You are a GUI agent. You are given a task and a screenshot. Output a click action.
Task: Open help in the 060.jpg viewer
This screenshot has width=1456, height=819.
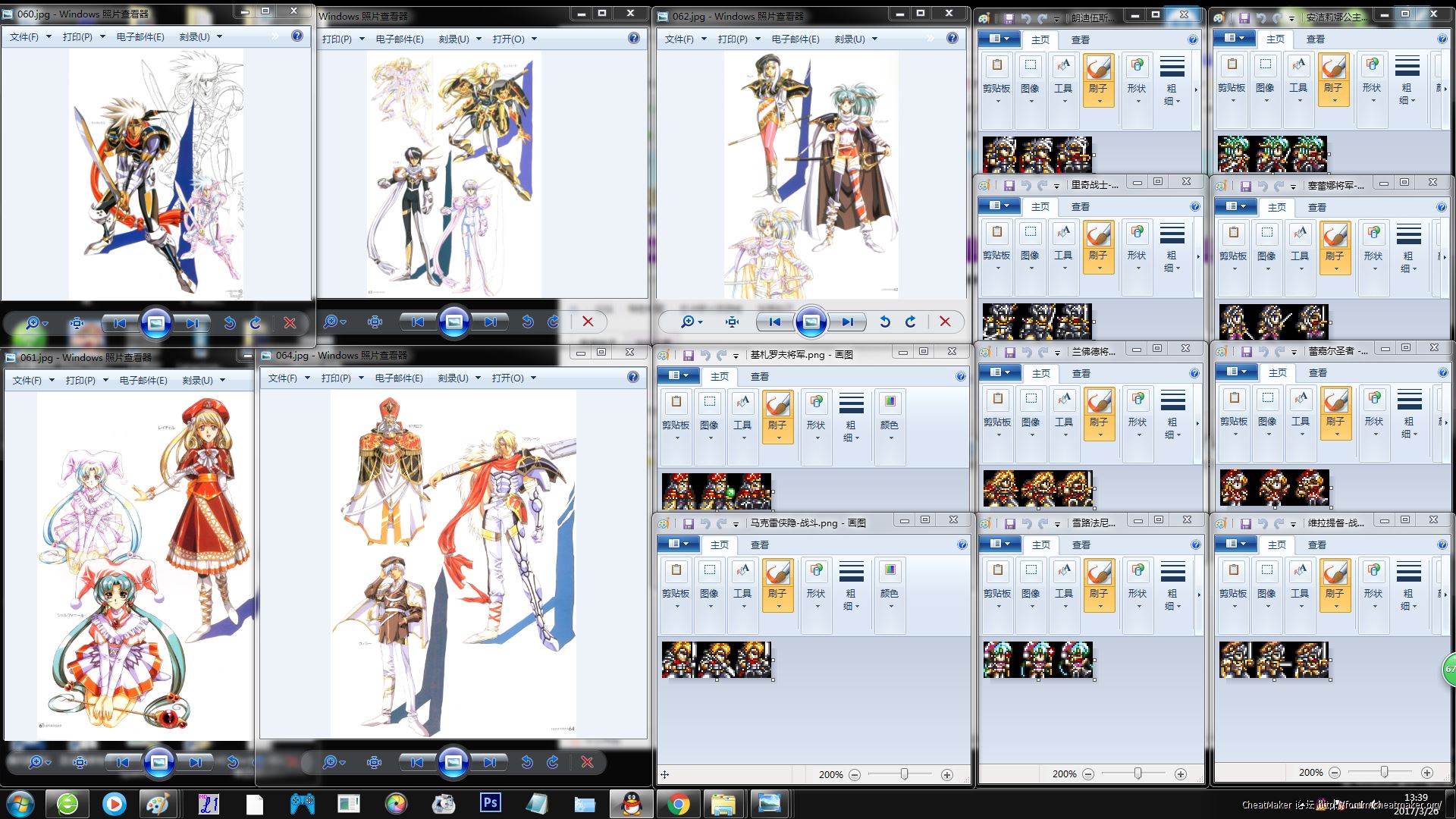297,36
